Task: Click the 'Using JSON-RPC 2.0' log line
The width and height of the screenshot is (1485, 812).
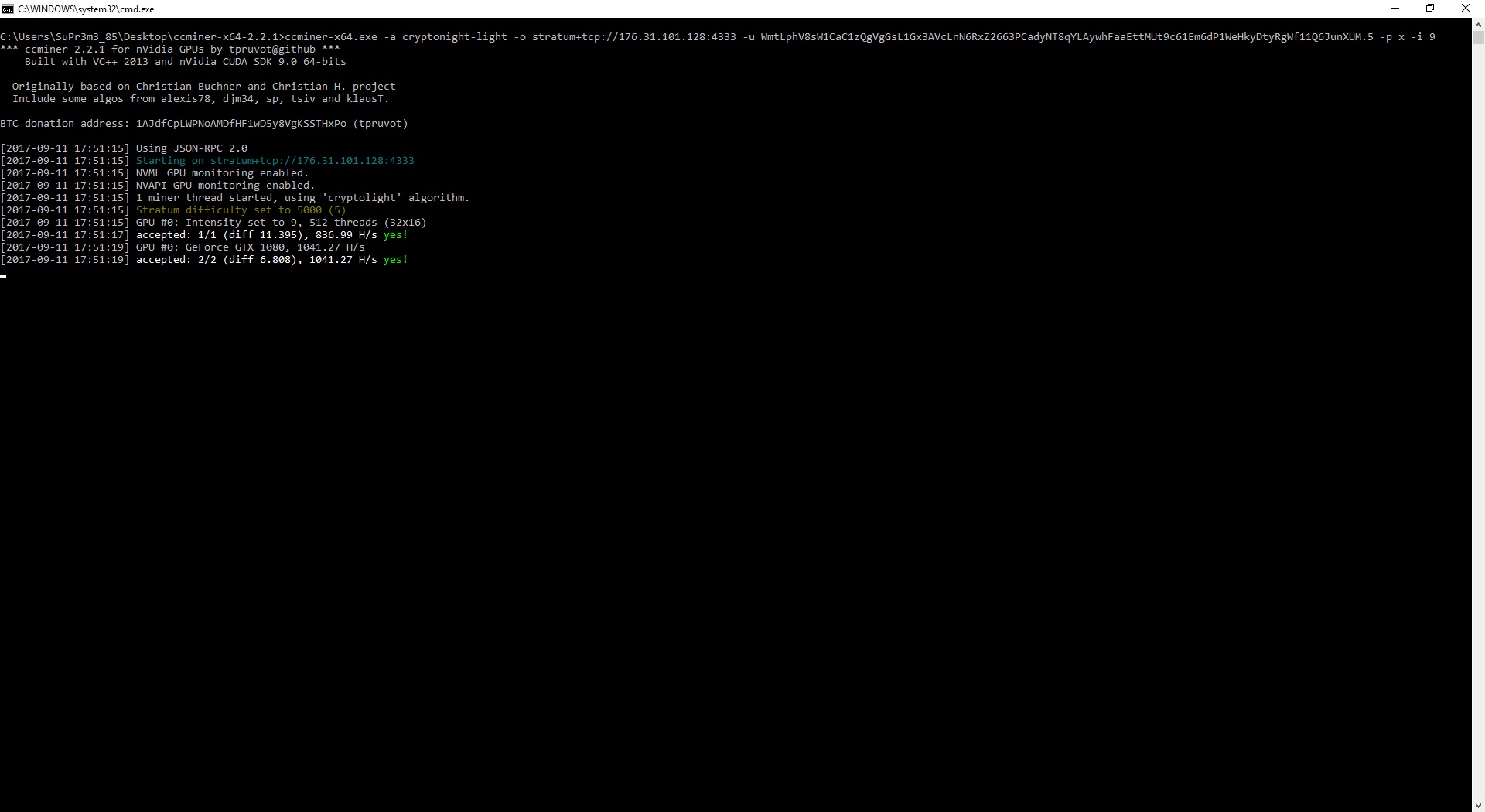Action: [191, 148]
